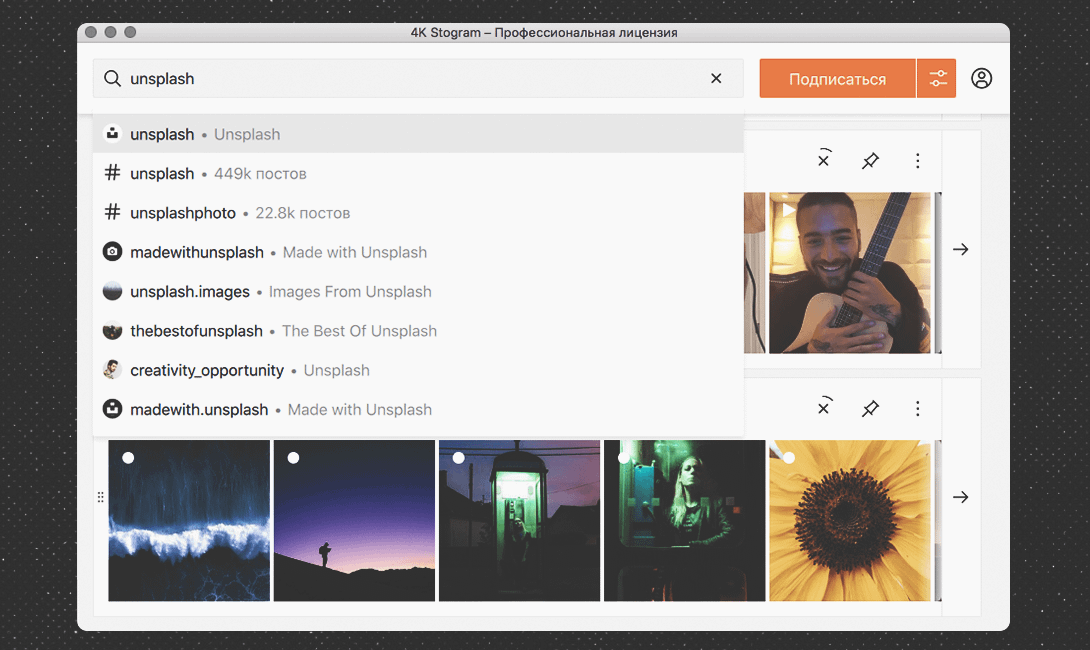The image size is (1090, 650).
Task: Select the thebestofunsplash account suggestion
Action: click(x=418, y=331)
